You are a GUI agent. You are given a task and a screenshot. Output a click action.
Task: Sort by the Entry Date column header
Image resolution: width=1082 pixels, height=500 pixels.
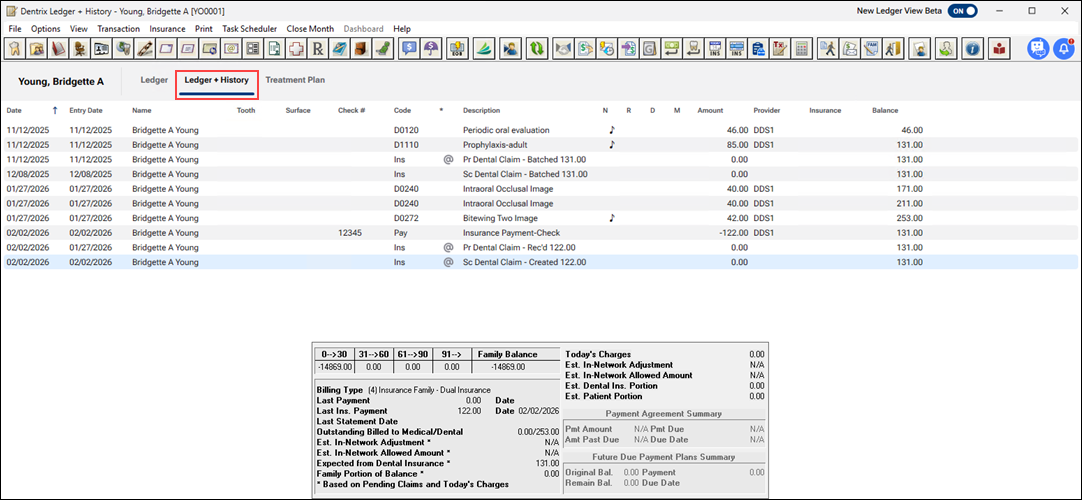pyautogui.click(x=86, y=110)
